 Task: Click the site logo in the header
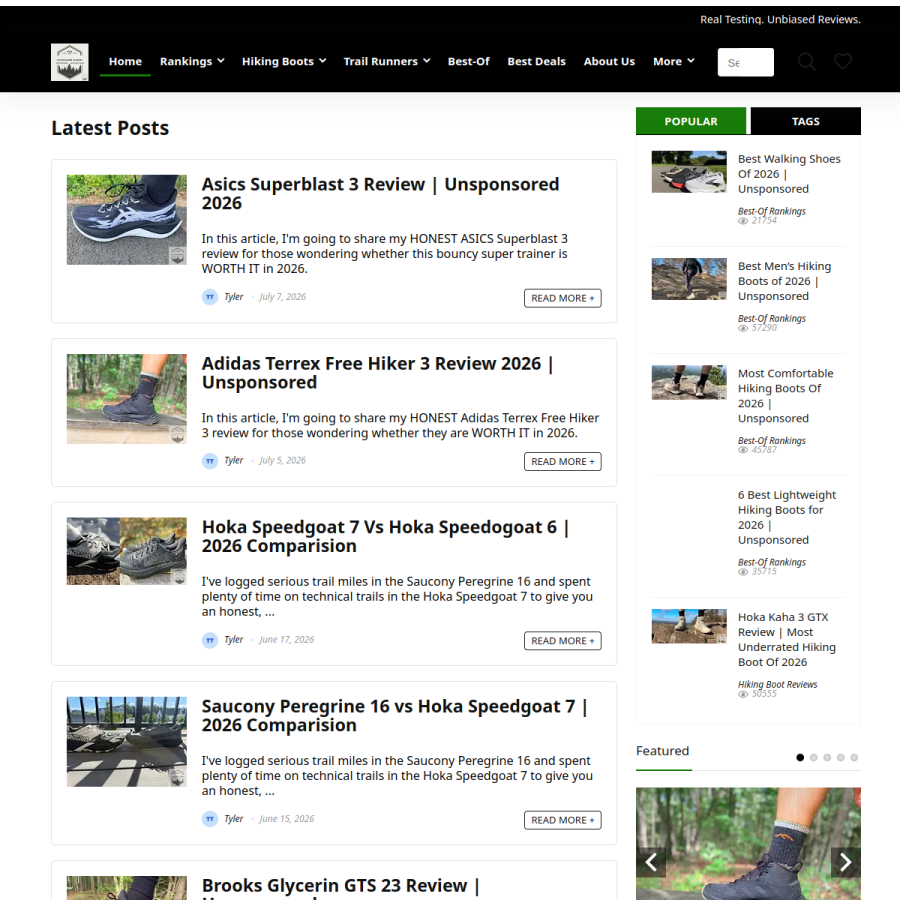tap(69, 62)
